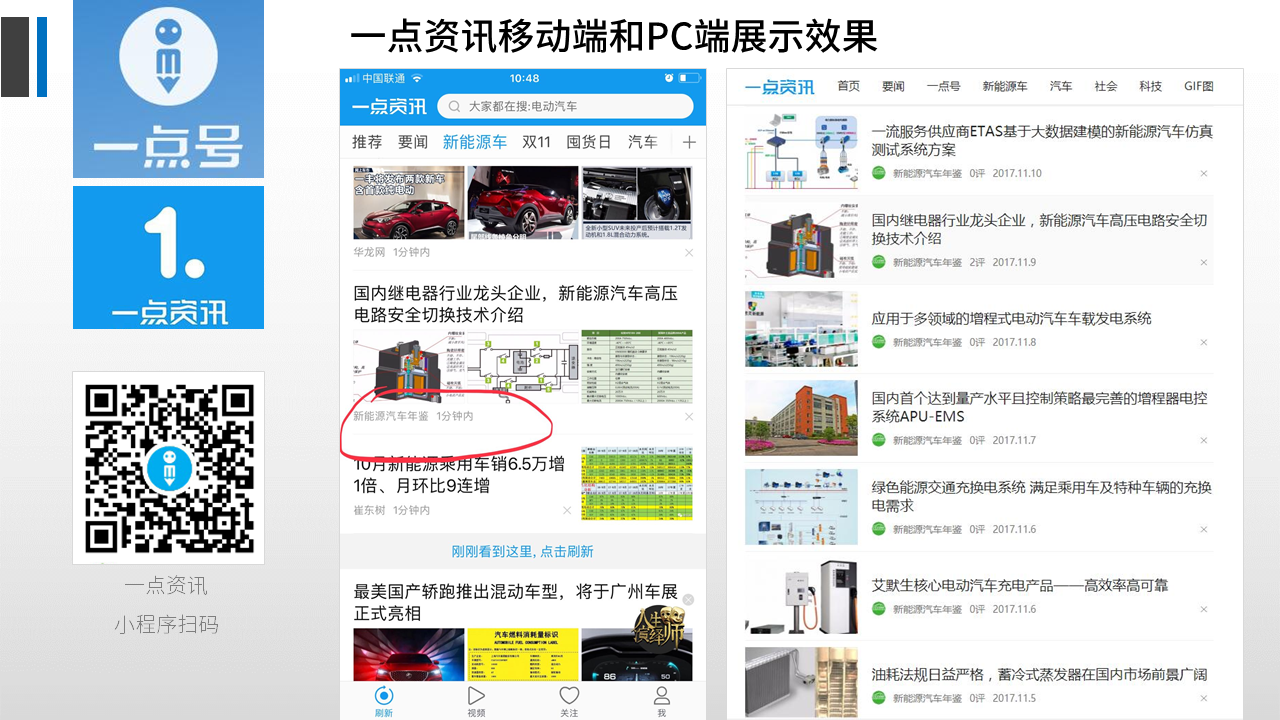Tap 刚刚看到这里,点击刷新 refresh link
The width and height of the screenshot is (1280, 720).
[522, 551]
